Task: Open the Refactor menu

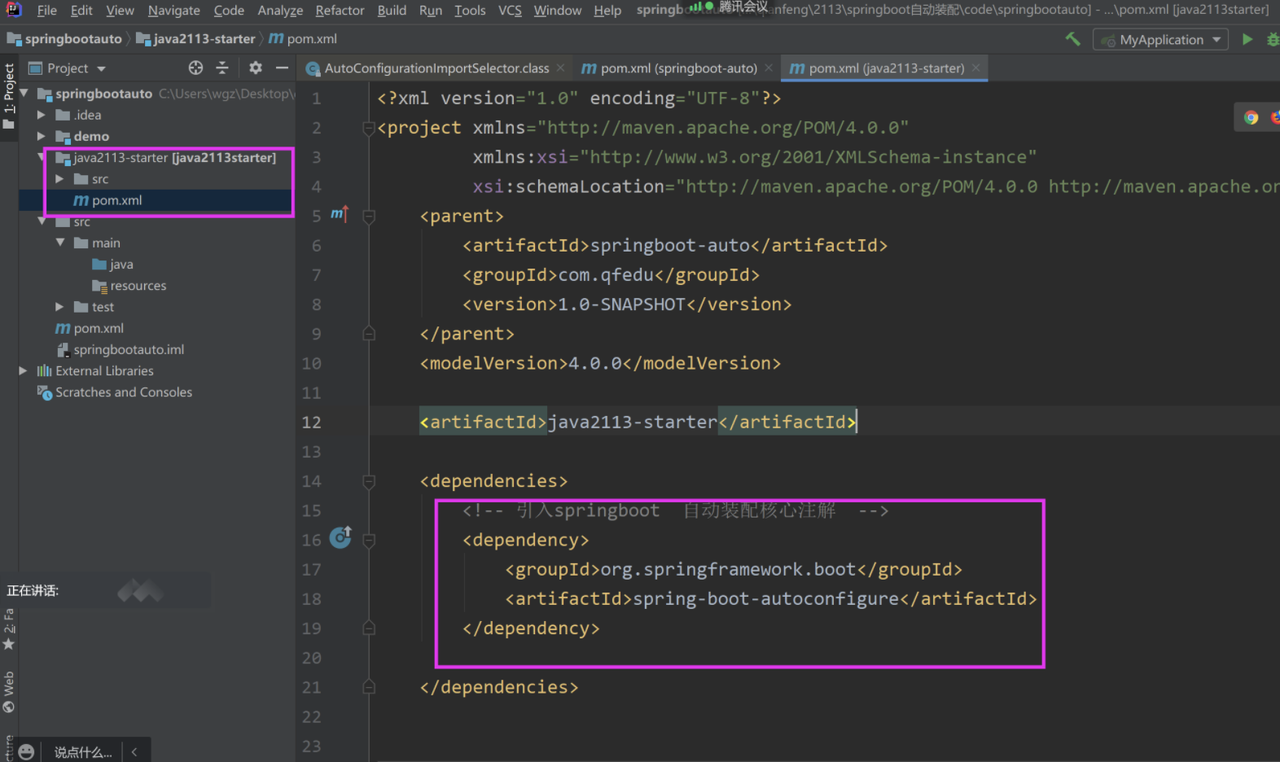Action: point(340,10)
